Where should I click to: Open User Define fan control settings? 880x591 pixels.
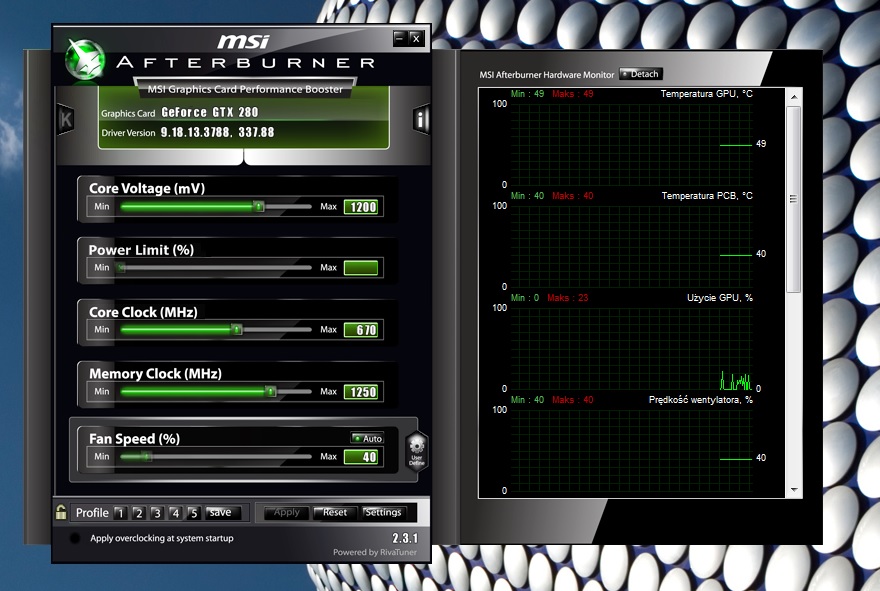tap(416, 447)
